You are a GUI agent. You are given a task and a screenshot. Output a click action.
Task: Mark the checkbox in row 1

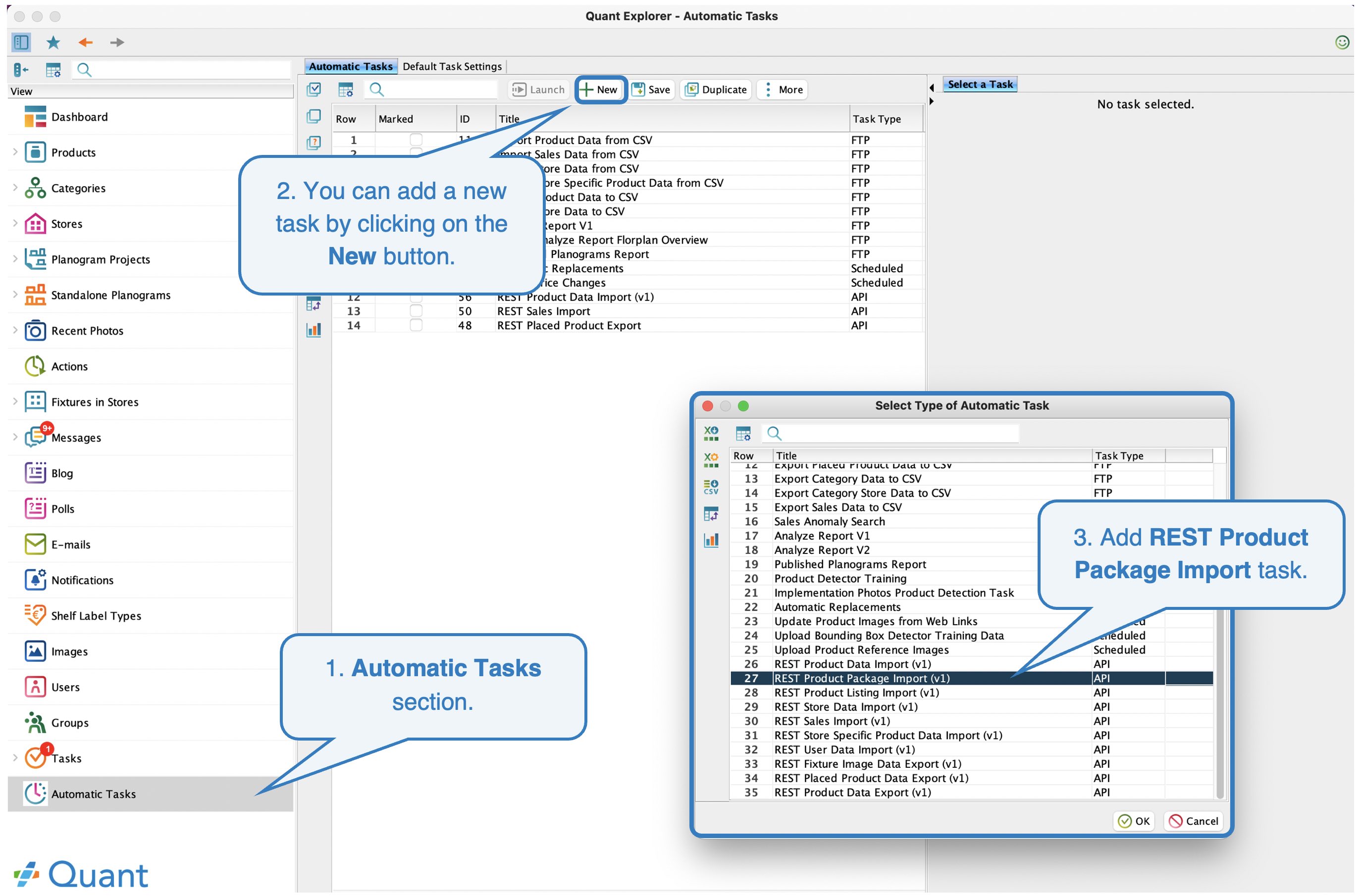(x=416, y=140)
